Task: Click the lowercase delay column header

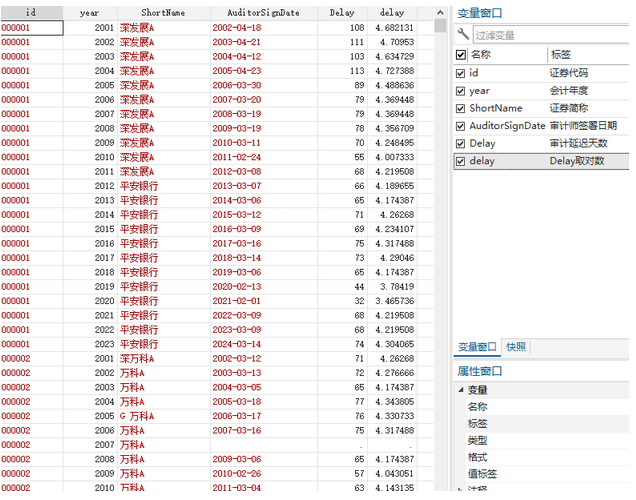Action: 392,13
